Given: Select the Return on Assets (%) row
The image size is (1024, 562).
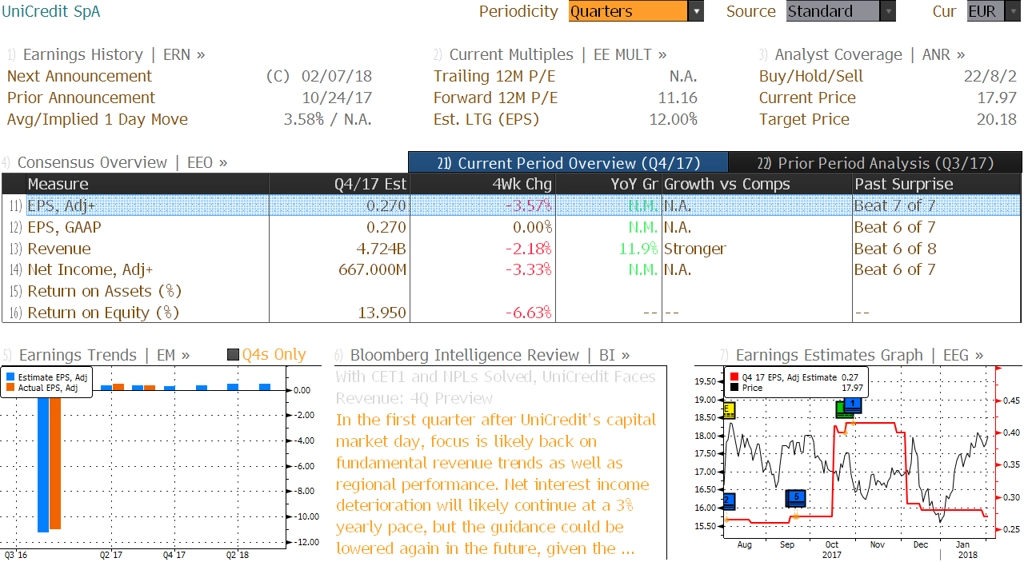Looking at the screenshot, I should (511, 291).
